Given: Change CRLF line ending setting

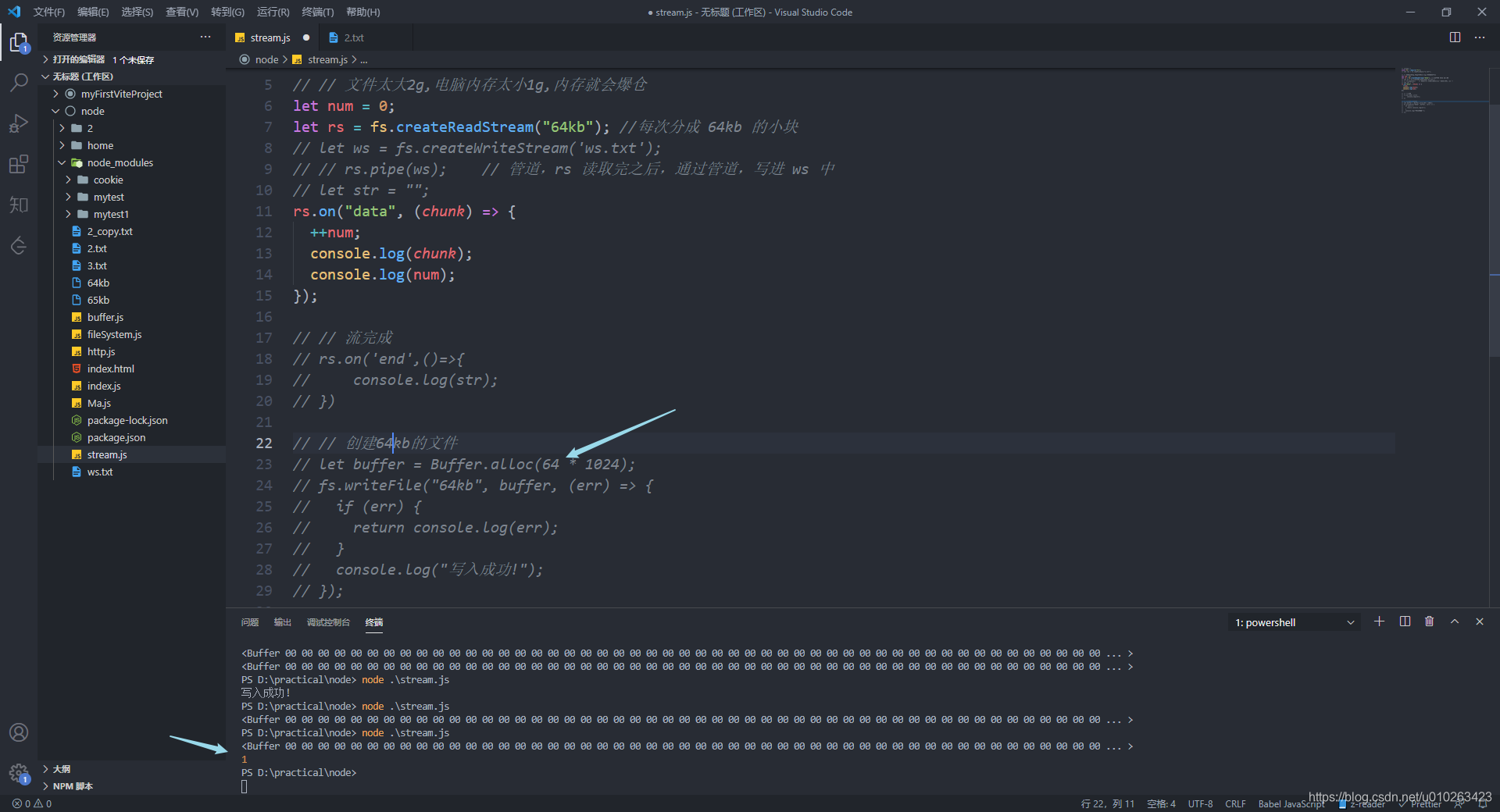Looking at the screenshot, I should [1235, 803].
